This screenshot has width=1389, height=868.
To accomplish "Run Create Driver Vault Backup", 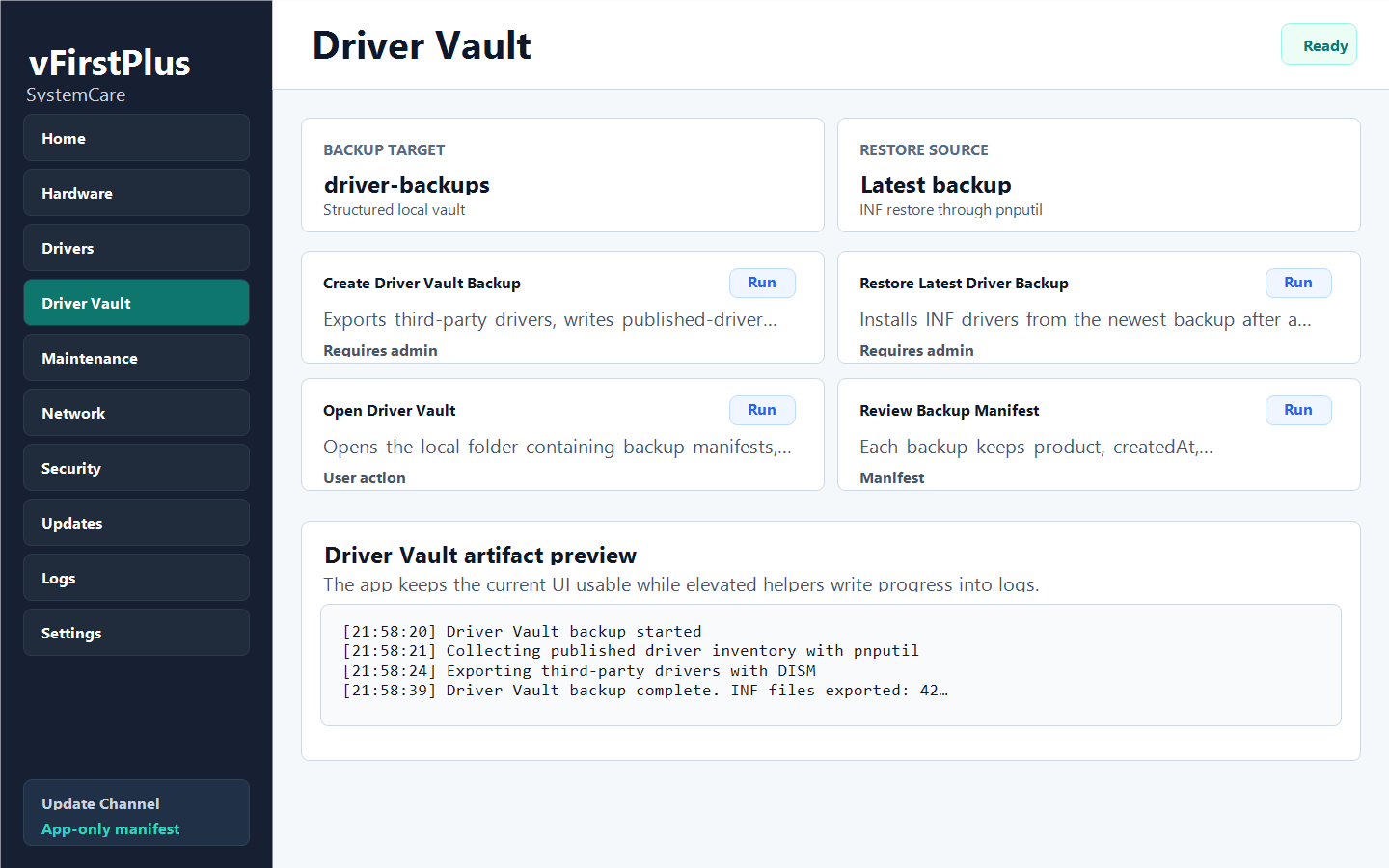I will point(762,283).
